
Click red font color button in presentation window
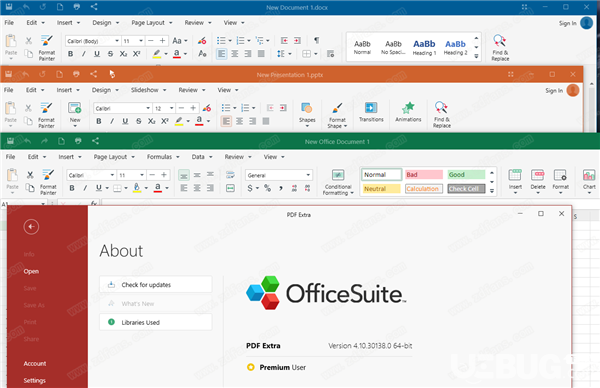click(199, 121)
